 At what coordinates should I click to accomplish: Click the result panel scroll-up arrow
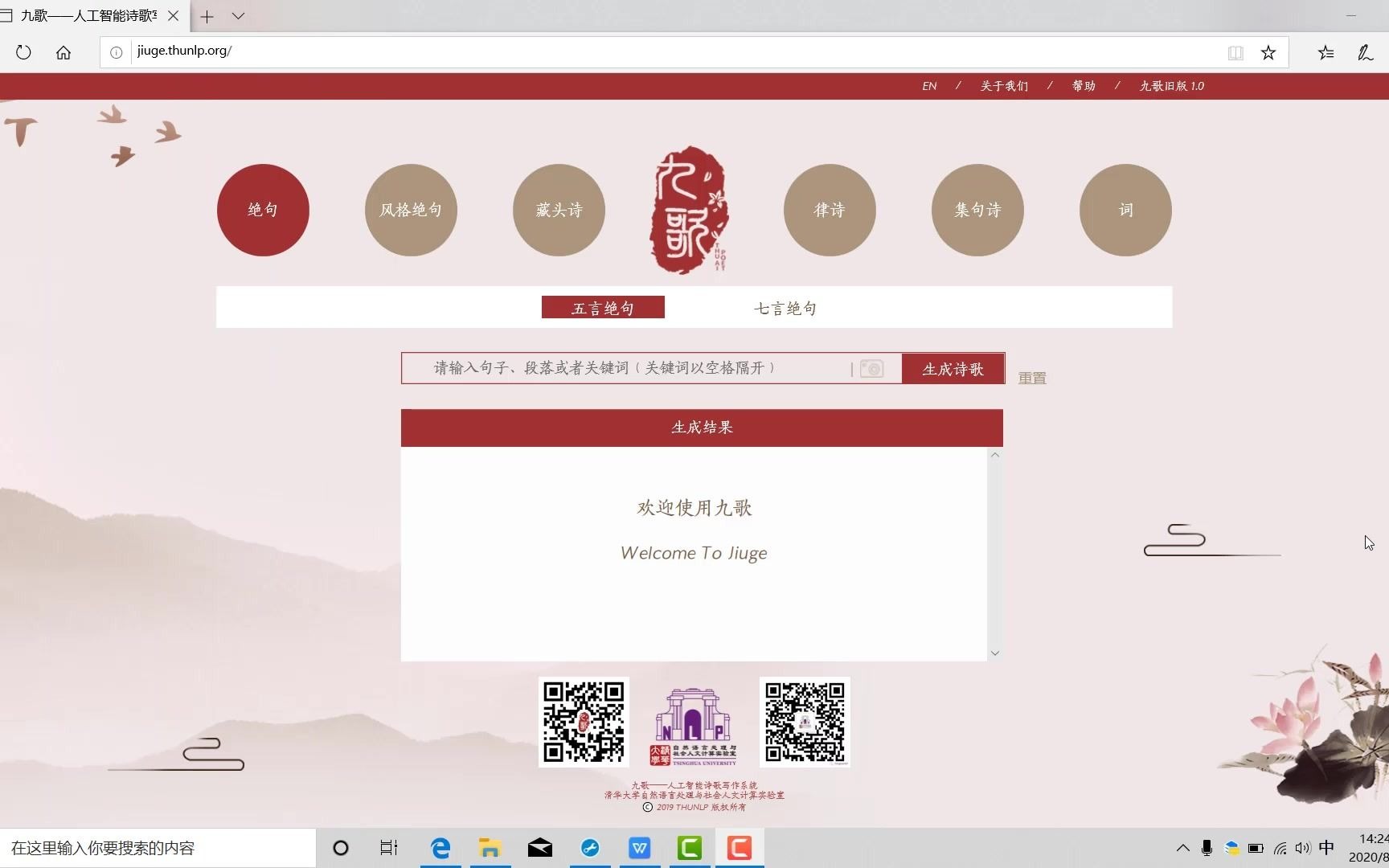tap(995, 455)
